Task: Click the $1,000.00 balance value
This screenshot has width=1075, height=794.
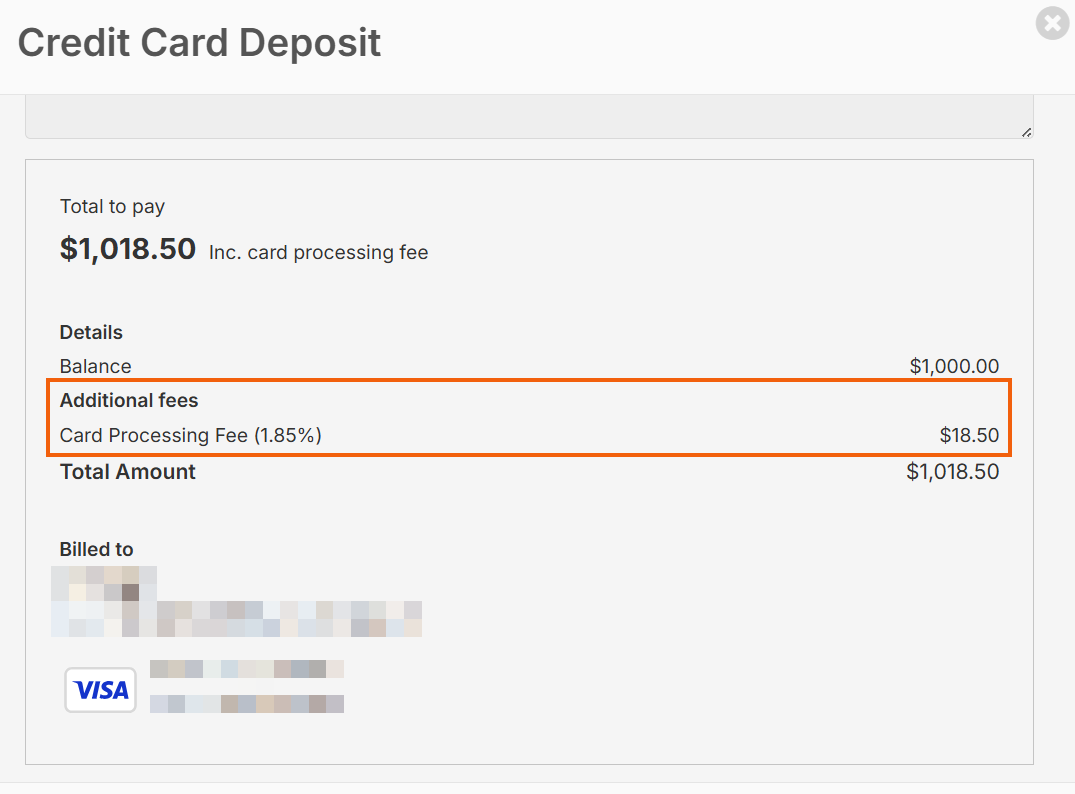Action: 954,366
